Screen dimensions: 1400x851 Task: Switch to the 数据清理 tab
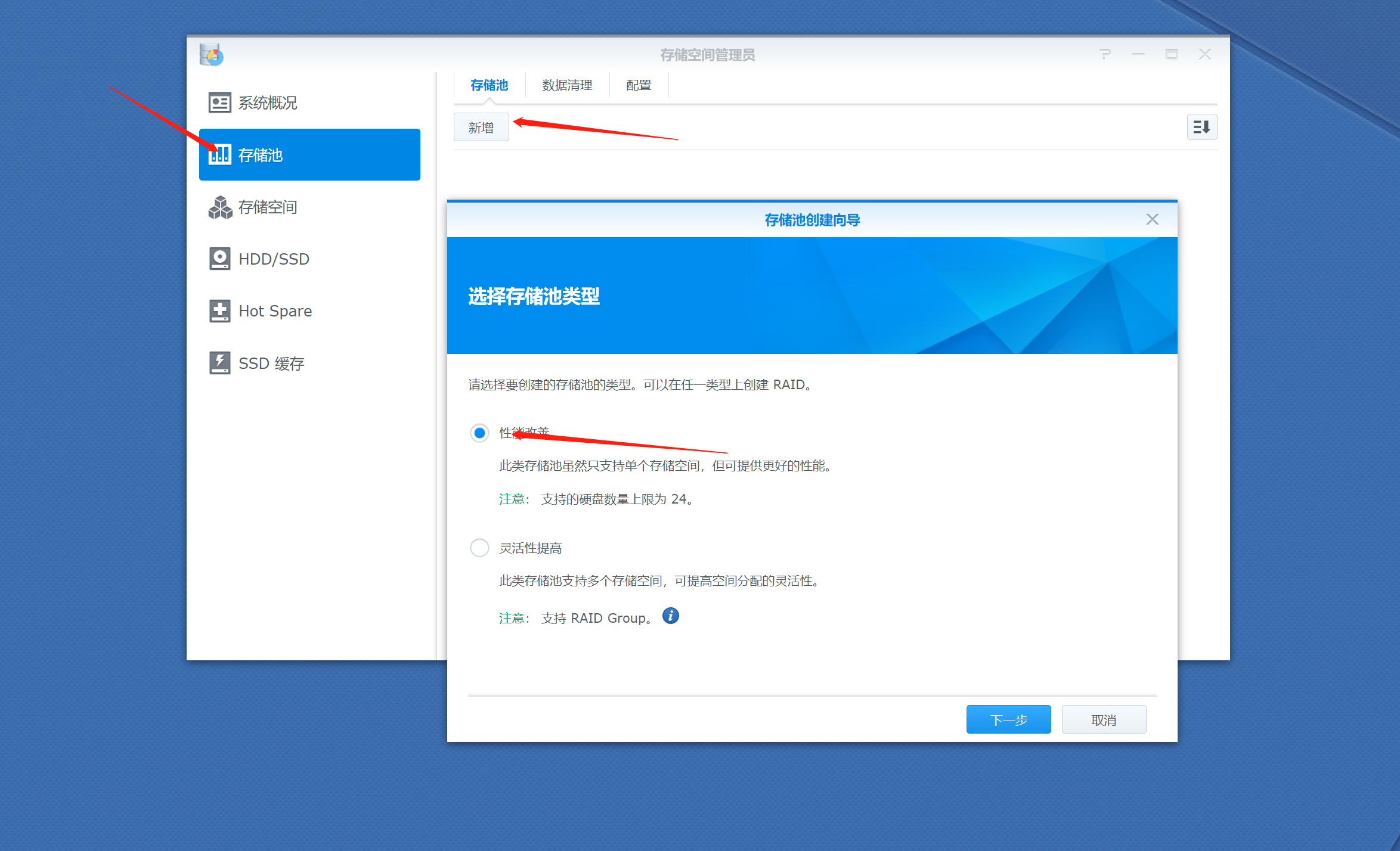click(x=566, y=85)
